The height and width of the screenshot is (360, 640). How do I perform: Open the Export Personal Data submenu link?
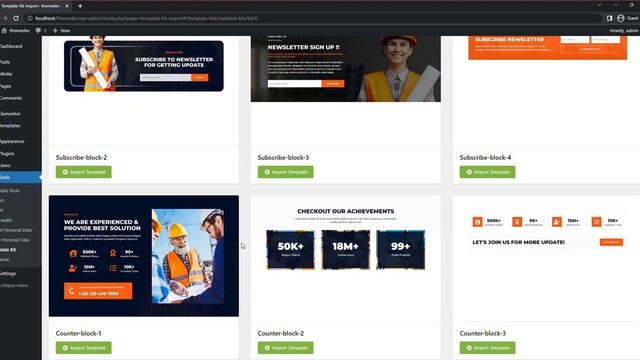tap(16, 230)
